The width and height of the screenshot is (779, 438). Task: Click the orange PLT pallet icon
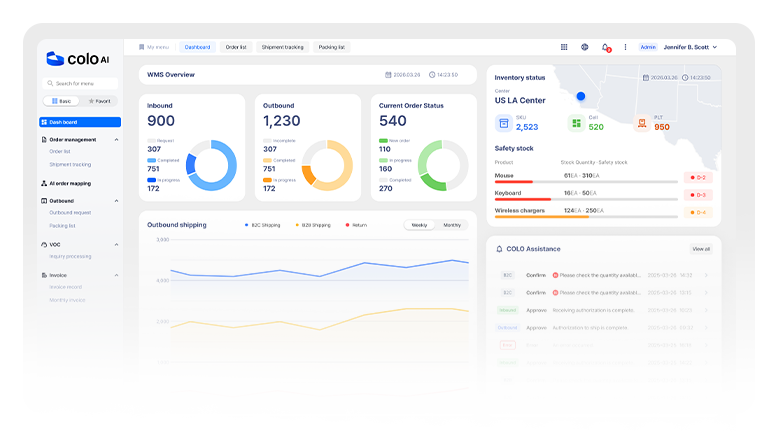coord(643,123)
